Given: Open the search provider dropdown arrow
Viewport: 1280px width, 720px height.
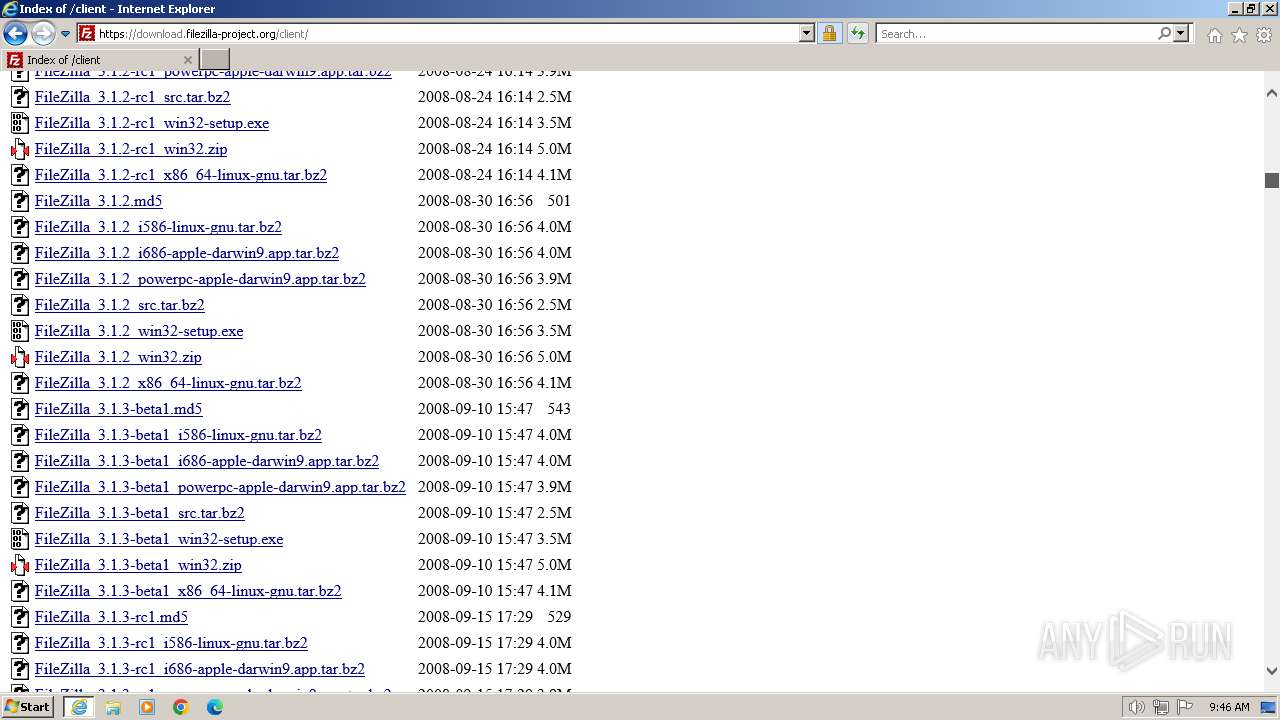Looking at the screenshot, I should pos(1181,33).
